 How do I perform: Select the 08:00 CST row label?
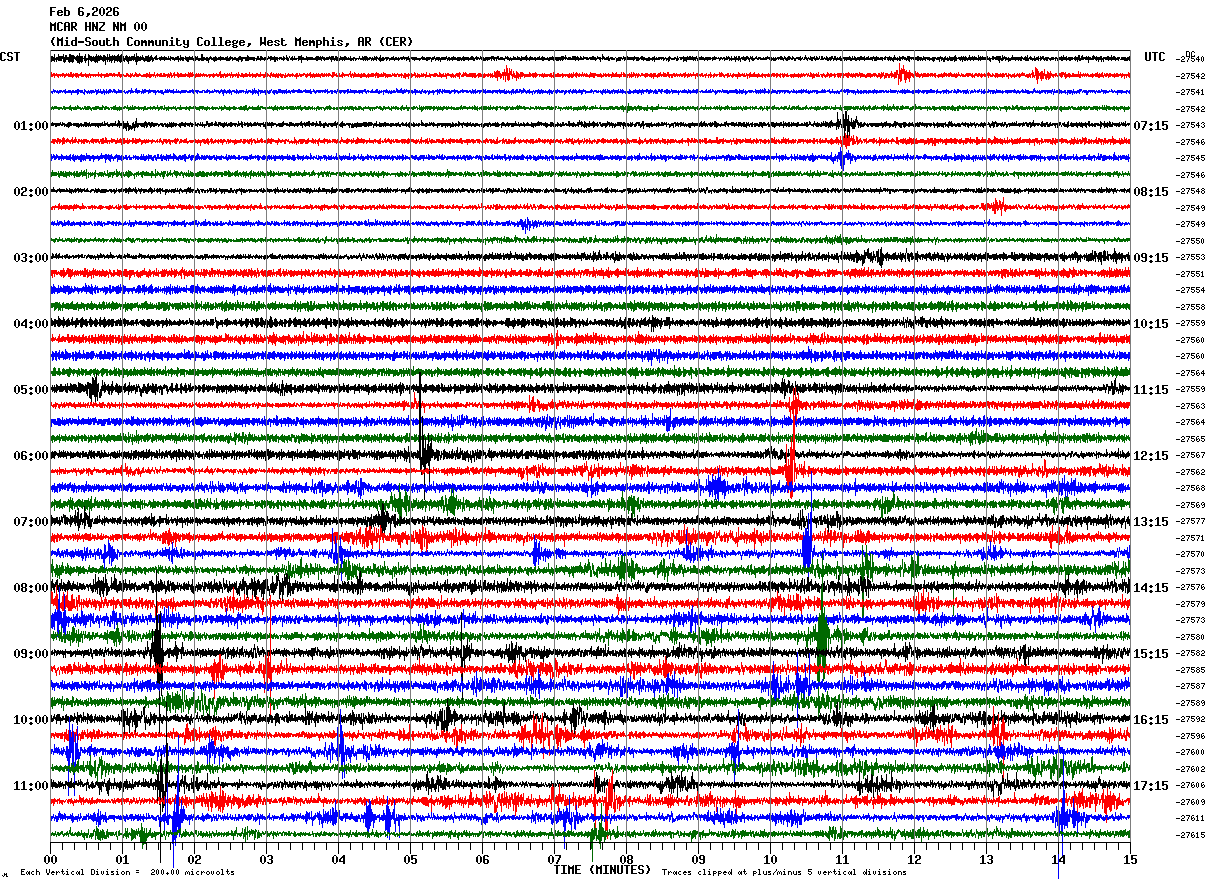(x=31, y=588)
